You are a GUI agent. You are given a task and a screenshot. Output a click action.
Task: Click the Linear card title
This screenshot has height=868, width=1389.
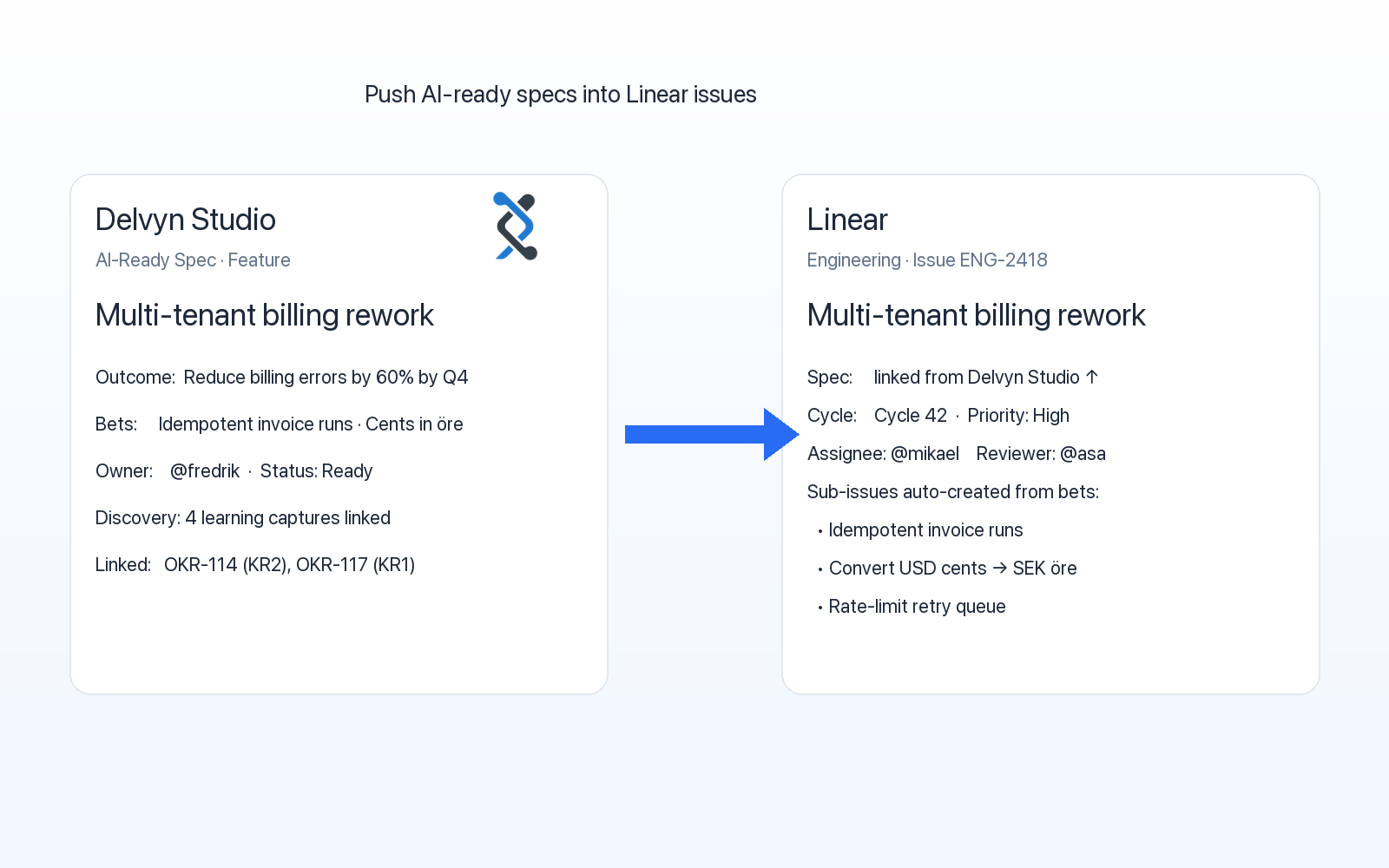tap(847, 220)
